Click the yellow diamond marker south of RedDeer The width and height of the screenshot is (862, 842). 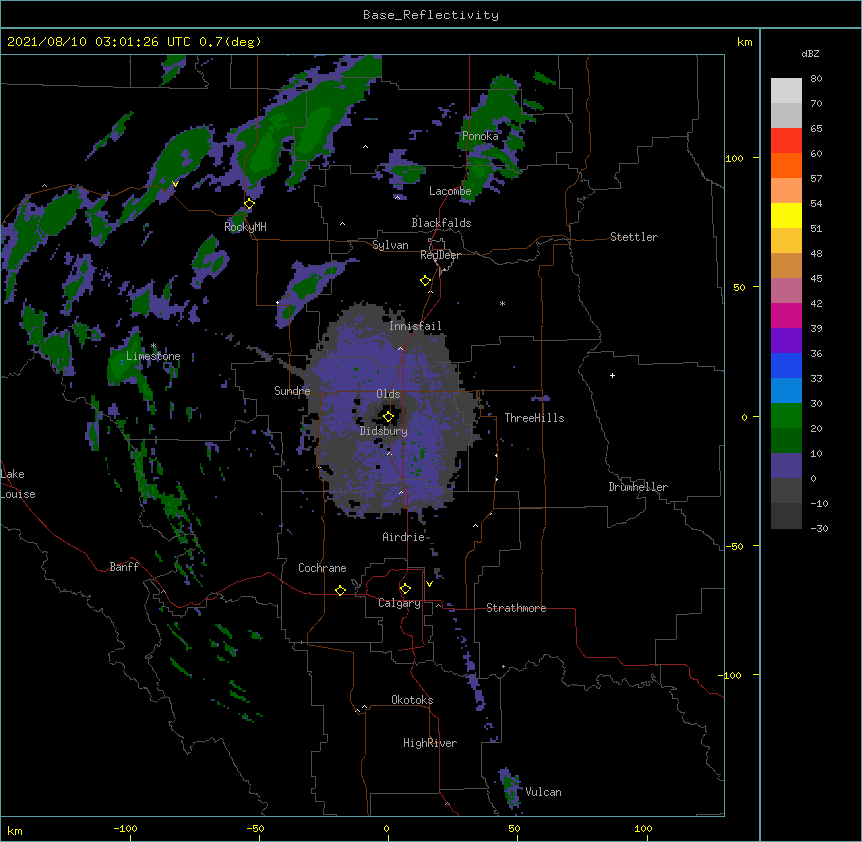(426, 281)
